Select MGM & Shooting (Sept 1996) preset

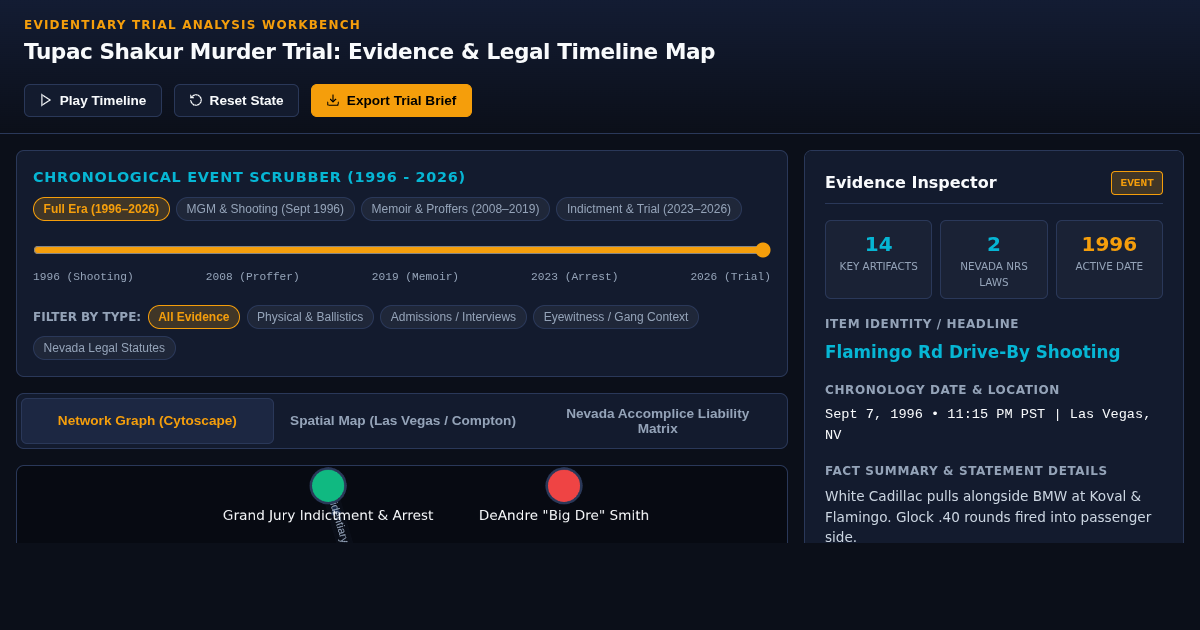click(265, 209)
